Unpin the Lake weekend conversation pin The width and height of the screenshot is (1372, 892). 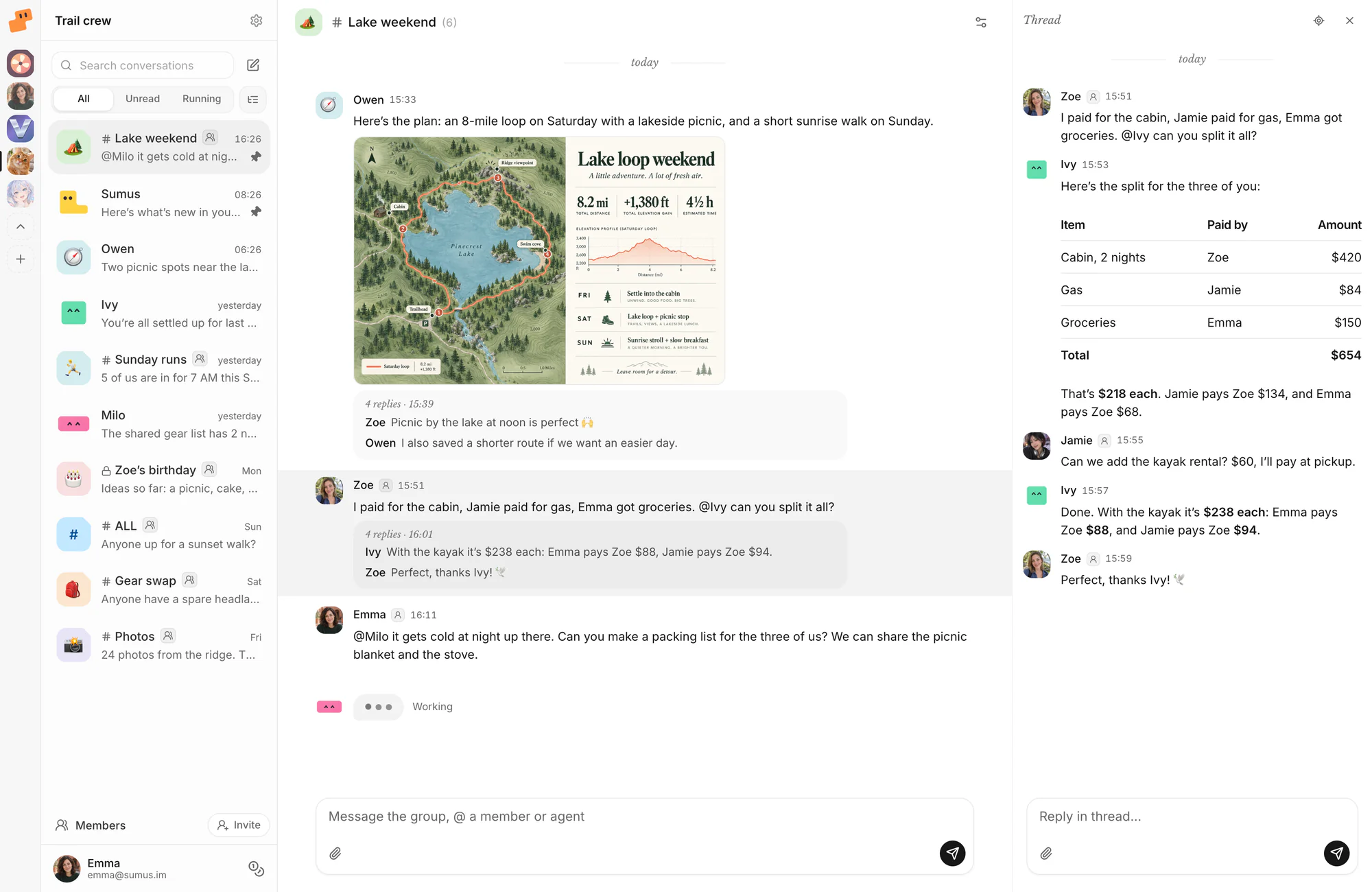tap(256, 157)
